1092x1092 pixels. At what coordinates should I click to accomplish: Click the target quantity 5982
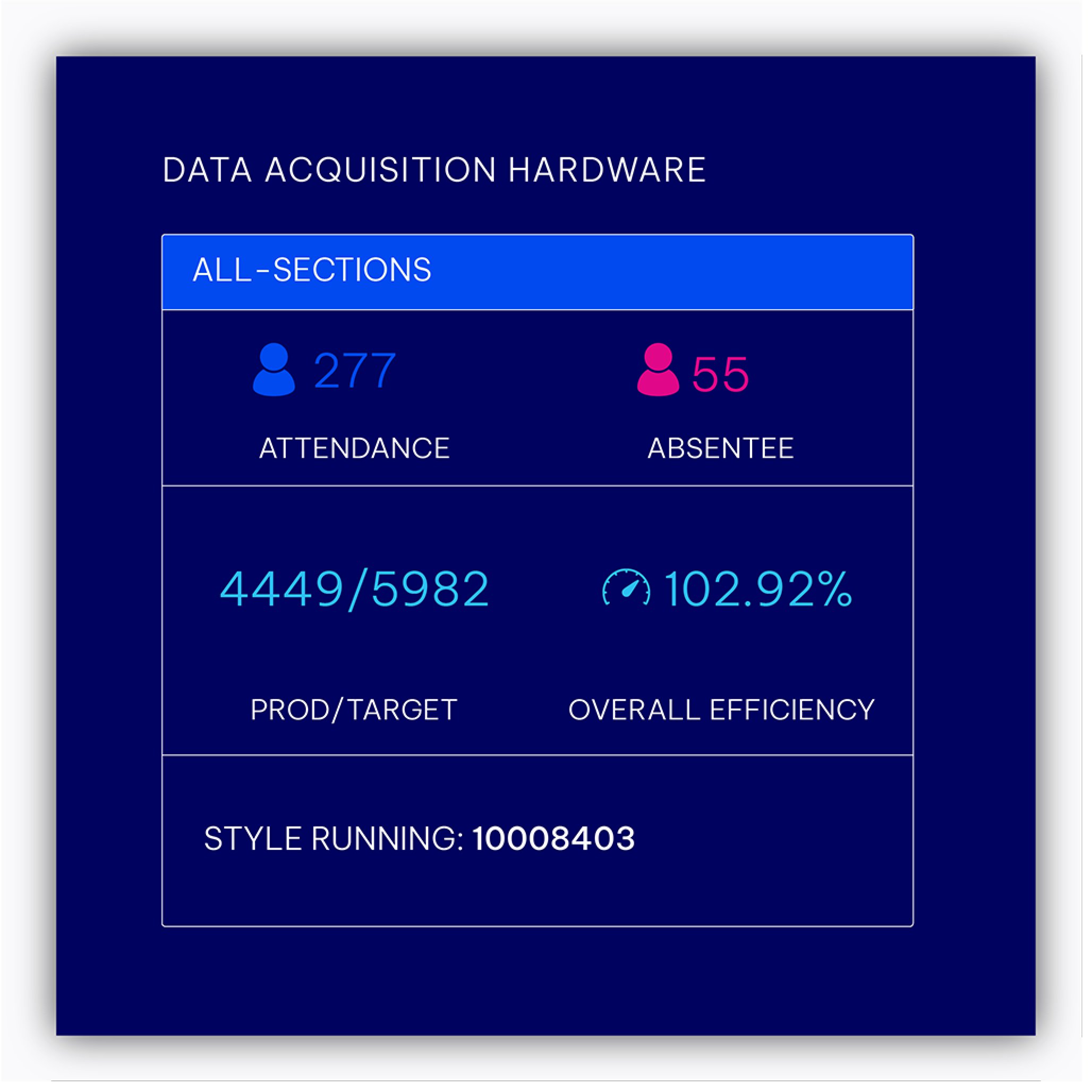pyautogui.click(x=430, y=589)
